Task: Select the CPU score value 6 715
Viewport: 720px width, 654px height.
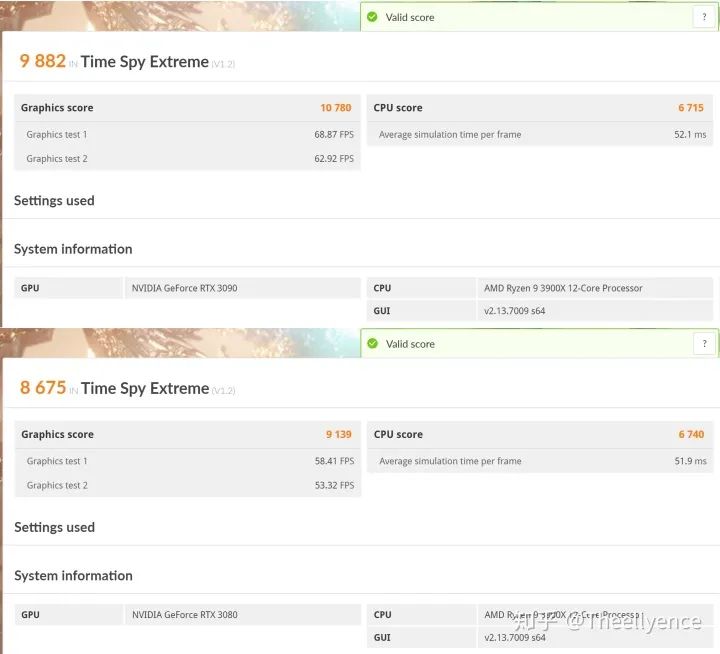Action: point(691,108)
